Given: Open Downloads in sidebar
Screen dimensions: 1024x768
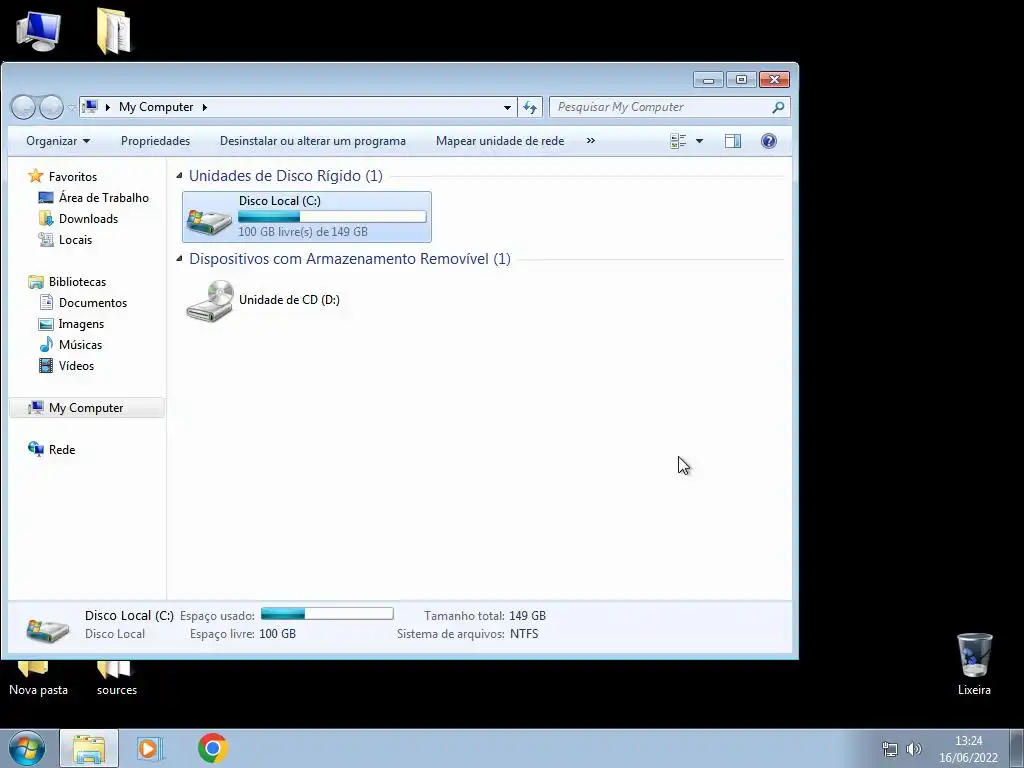Looking at the screenshot, I should 88,219.
